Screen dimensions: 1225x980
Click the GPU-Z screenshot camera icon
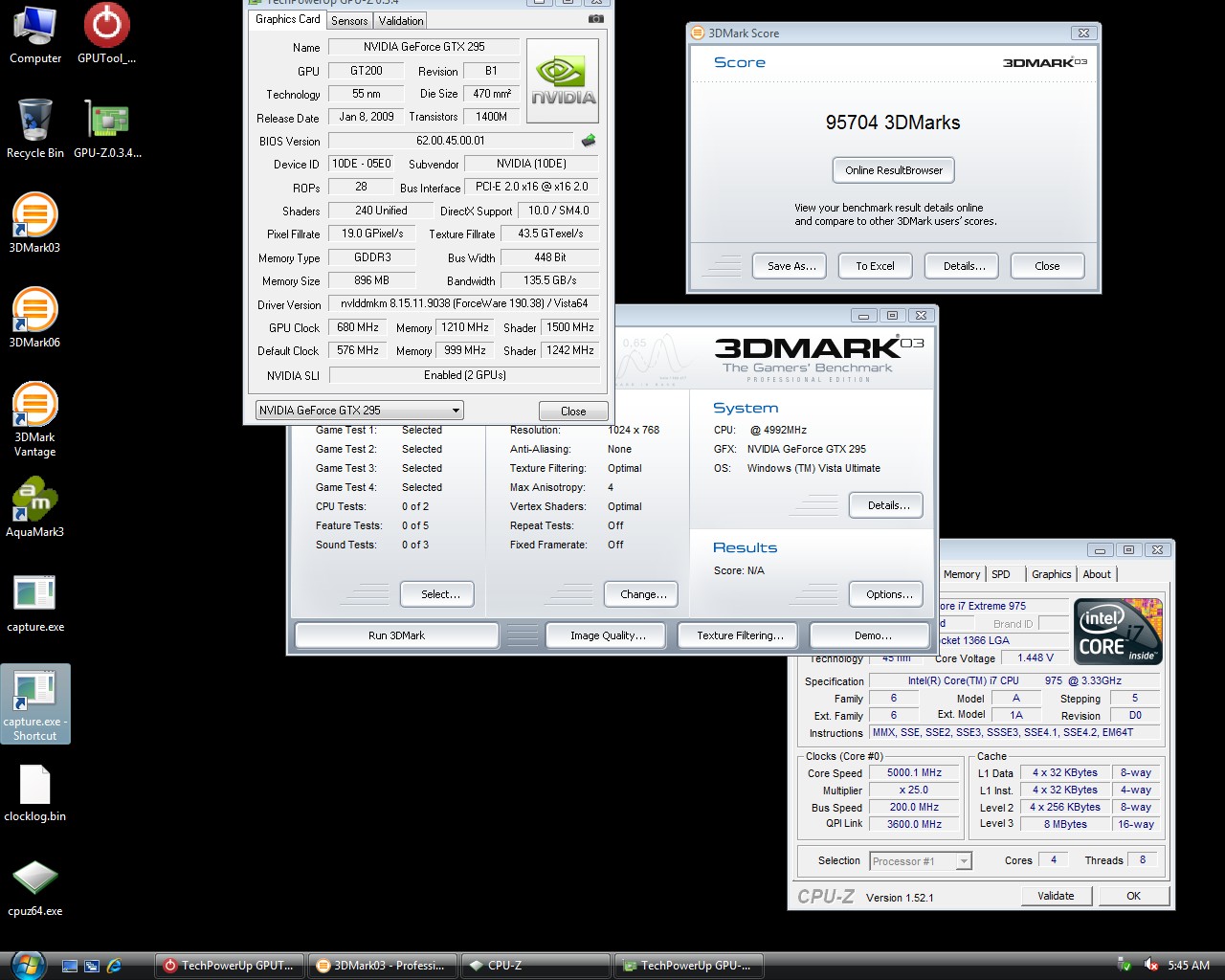pyautogui.click(x=595, y=18)
